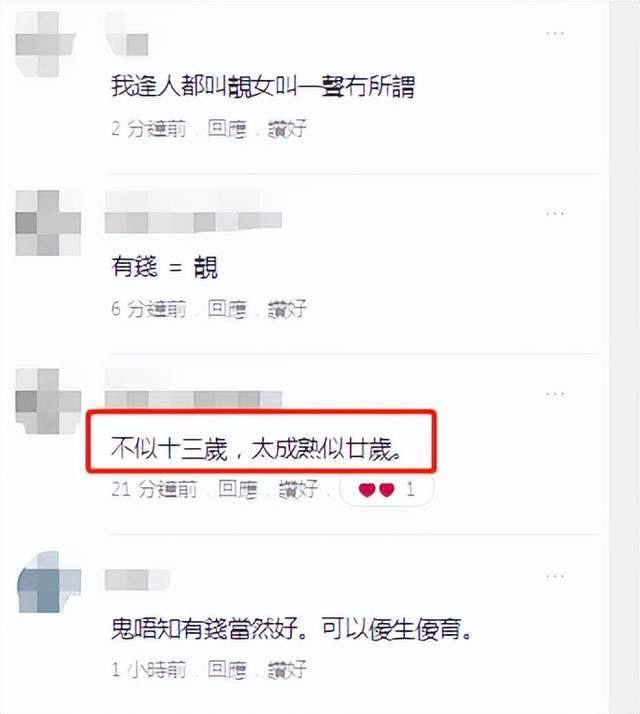This screenshot has height=714, width=640.
Task: Click username above 鬼唔知有錢 comment
Action: 137,580
